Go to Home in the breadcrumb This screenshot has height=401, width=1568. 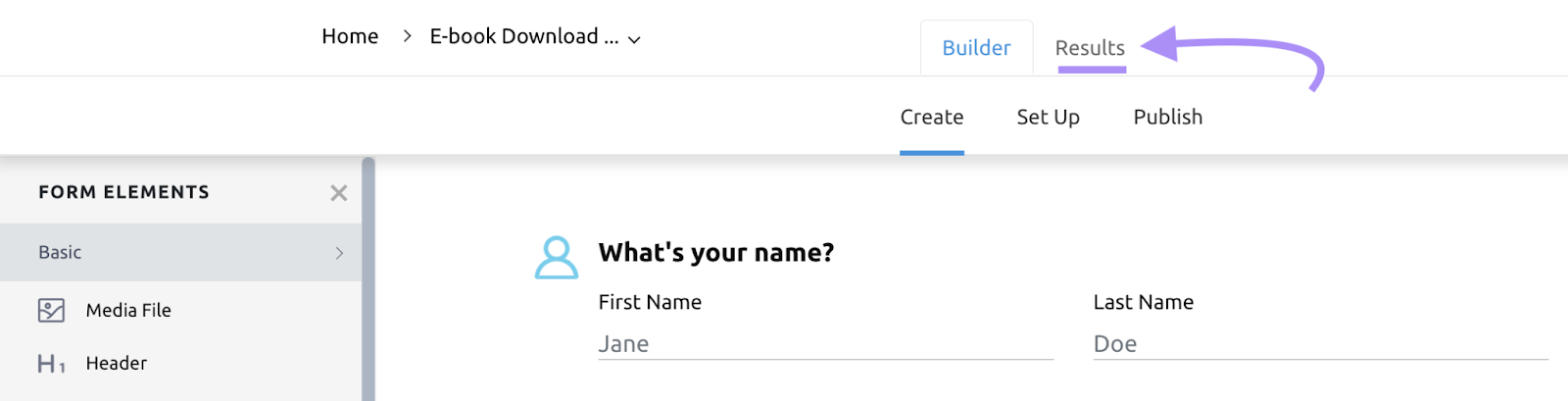[350, 37]
